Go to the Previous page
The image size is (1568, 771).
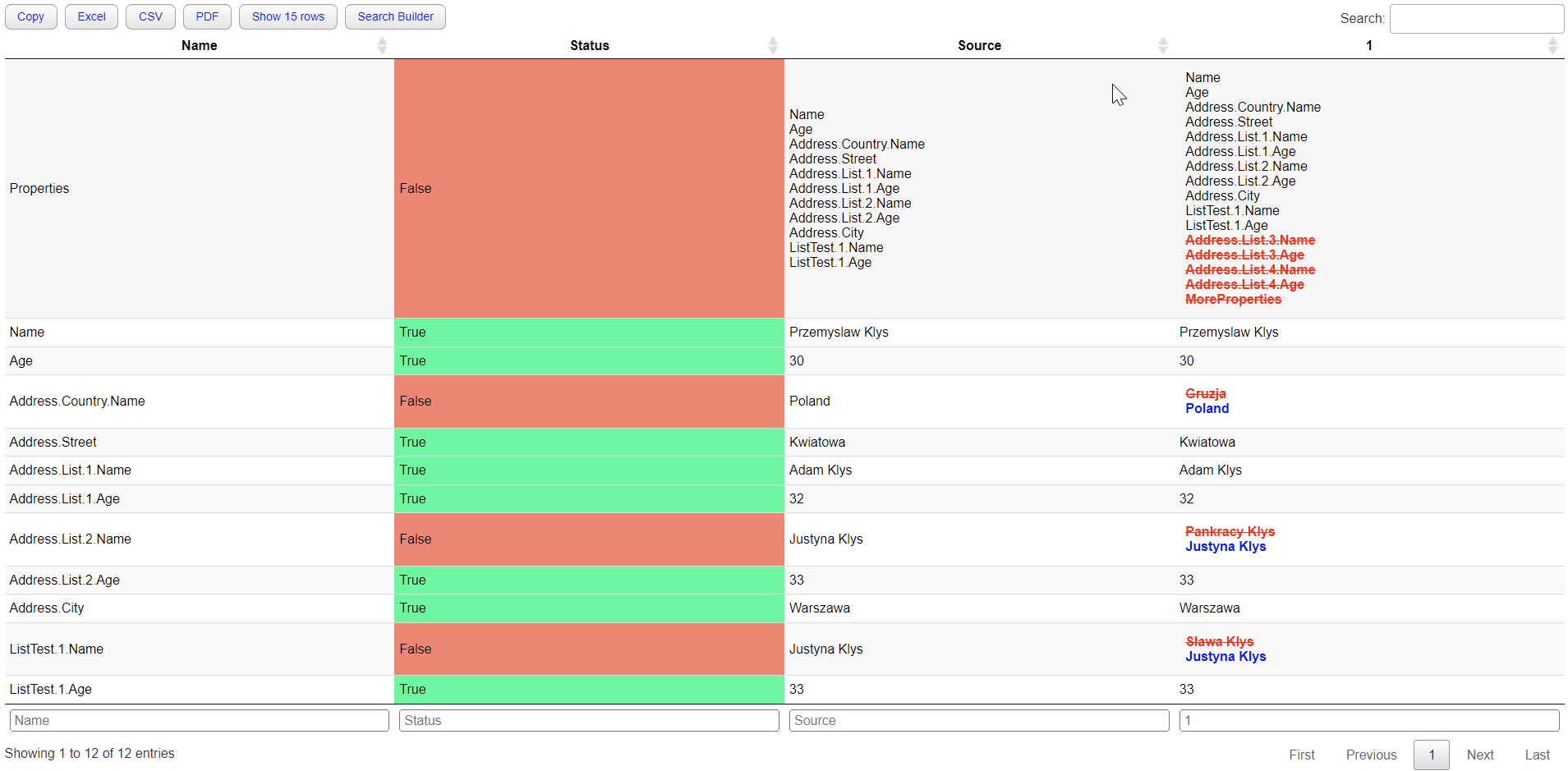[x=1371, y=755]
